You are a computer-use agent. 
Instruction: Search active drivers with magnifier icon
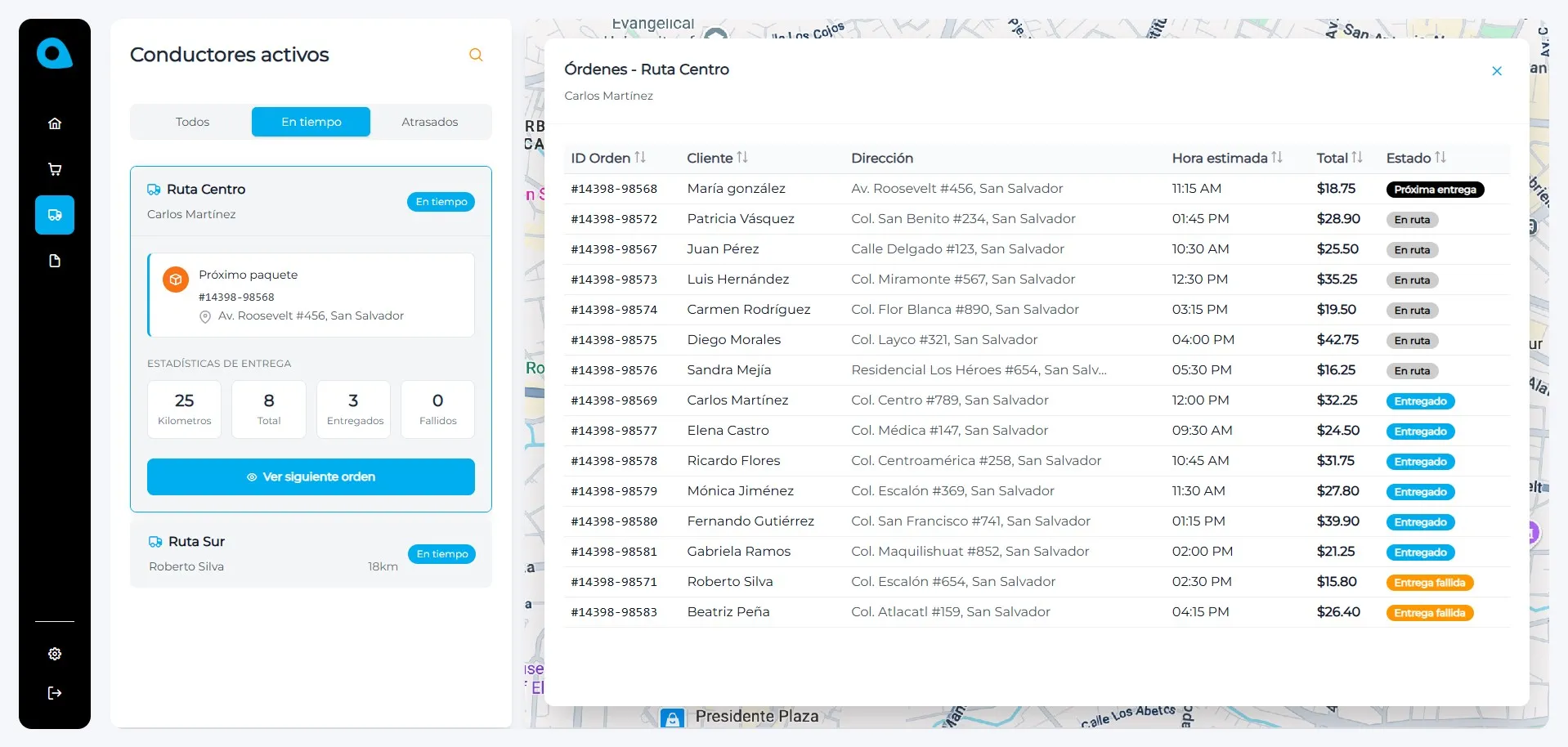point(476,55)
